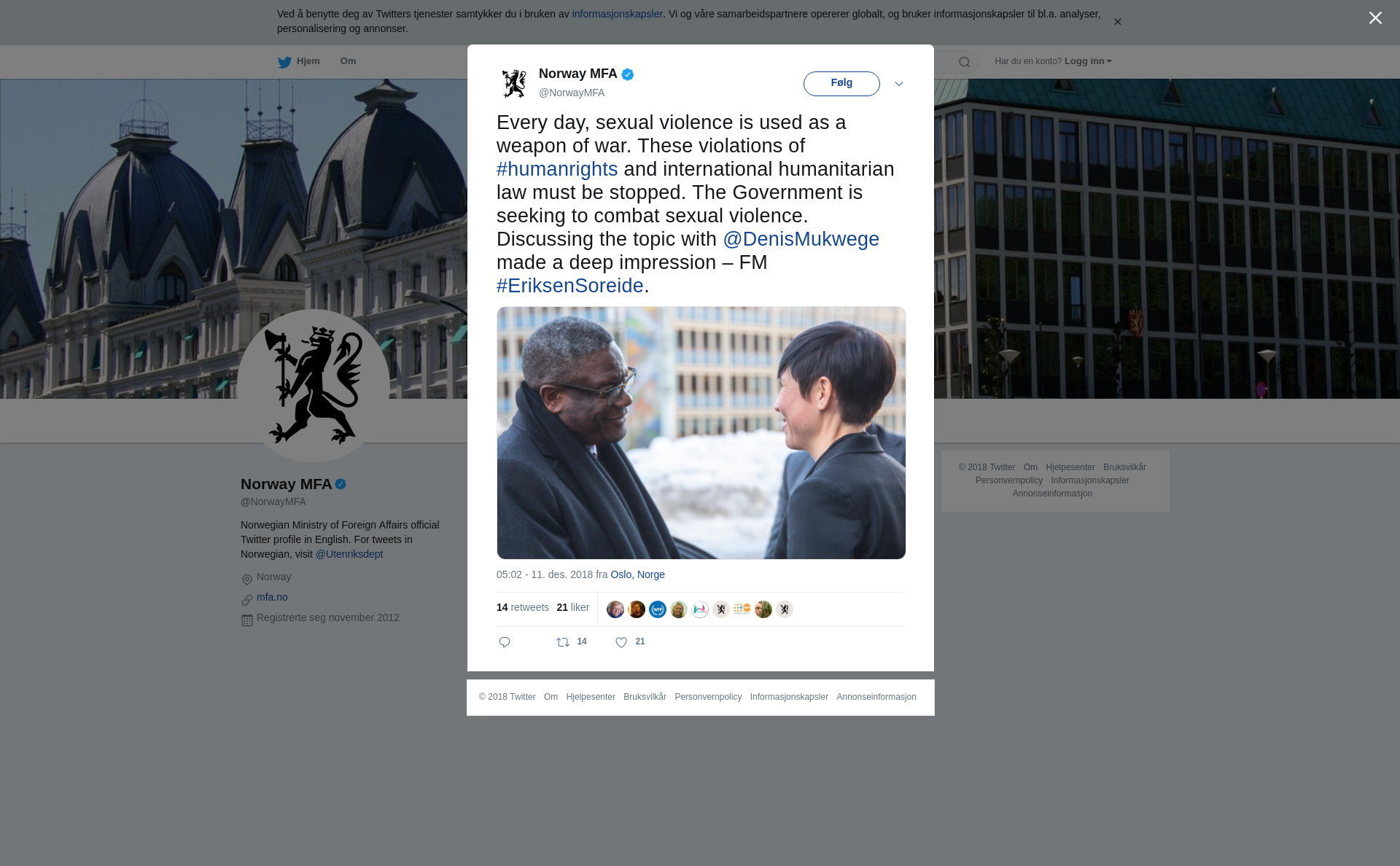1400x866 pixels.
Task: Open the Logg inn dropdown
Action: pos(1088,61)
